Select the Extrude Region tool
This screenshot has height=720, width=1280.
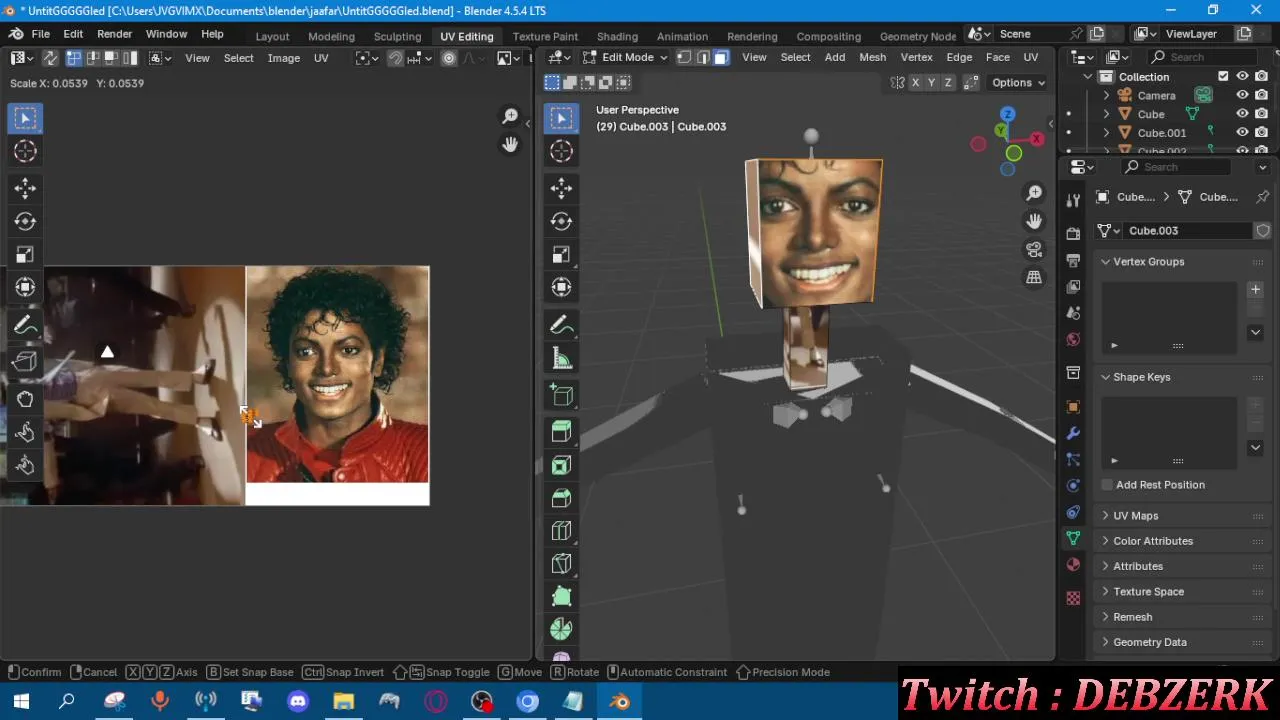pos(561,432)
